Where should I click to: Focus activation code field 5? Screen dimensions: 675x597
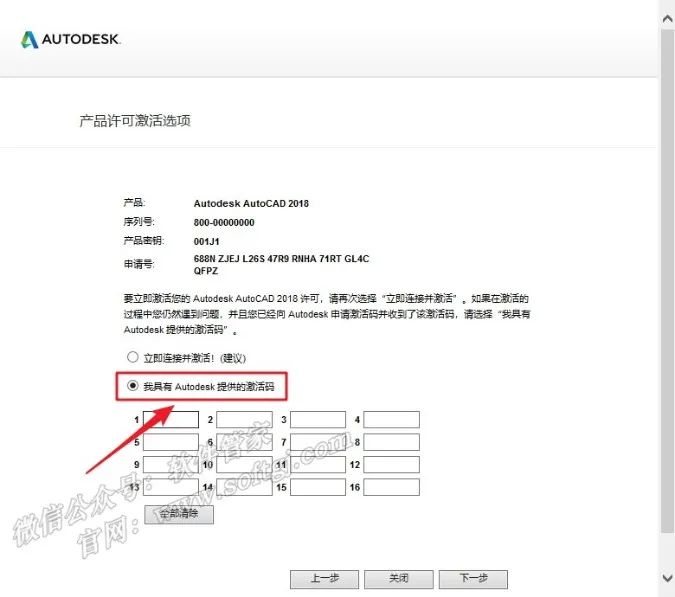click(171, 442)
